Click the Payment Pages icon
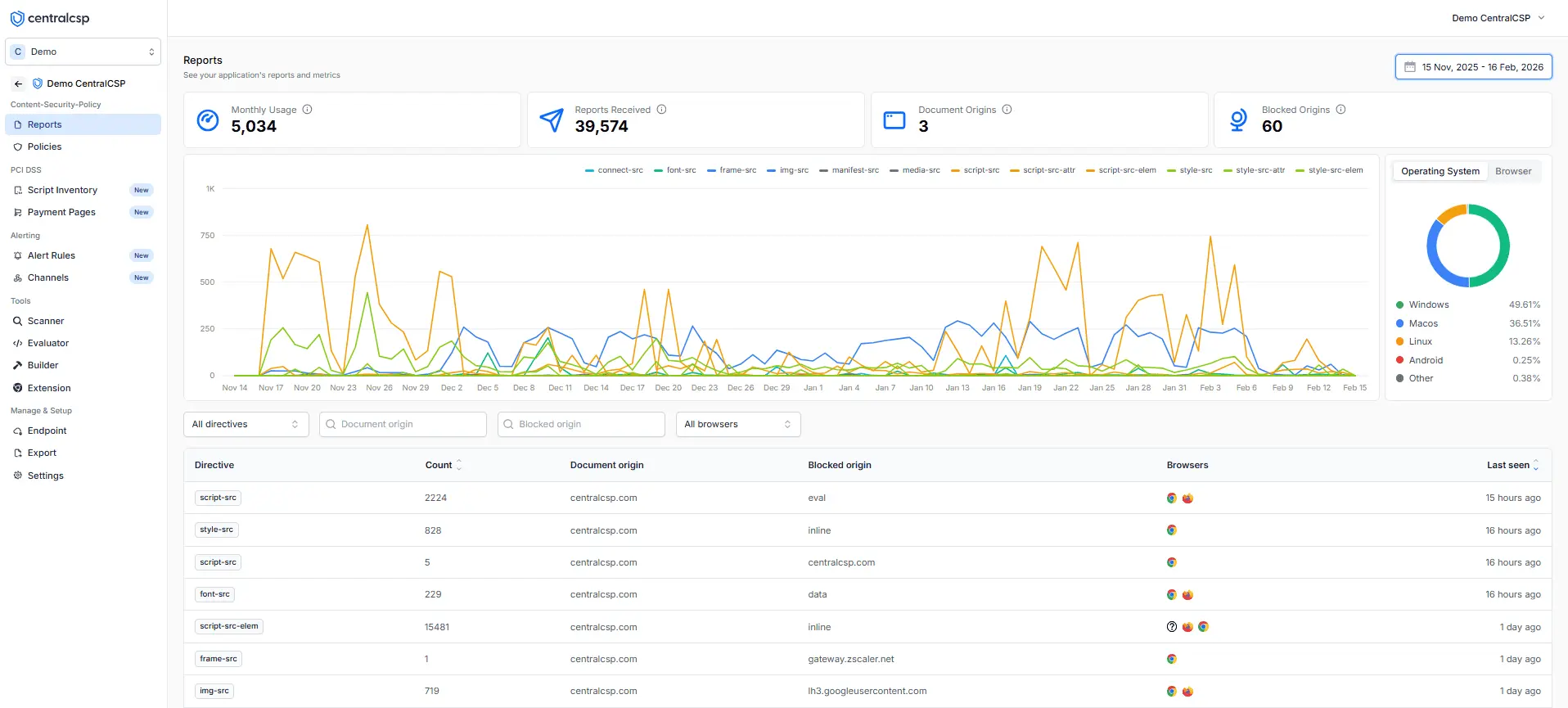This screenshot has width=1568, height=708. 18,212
